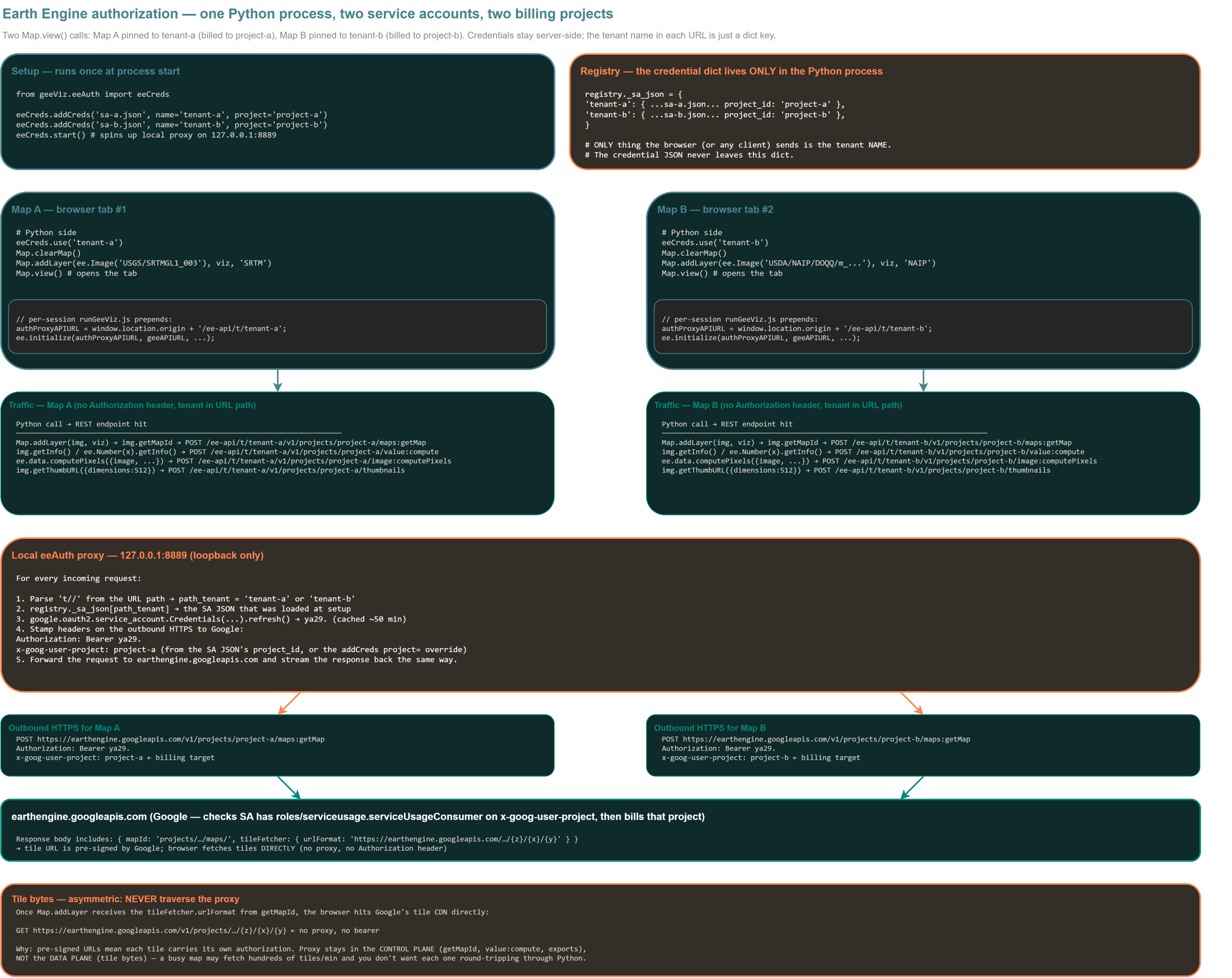Select the heading "Local eeAuth proxy — 127.0.0.1:8889"
The height and width of the screenshot is (978, 1232).
[x=138, y=555]
